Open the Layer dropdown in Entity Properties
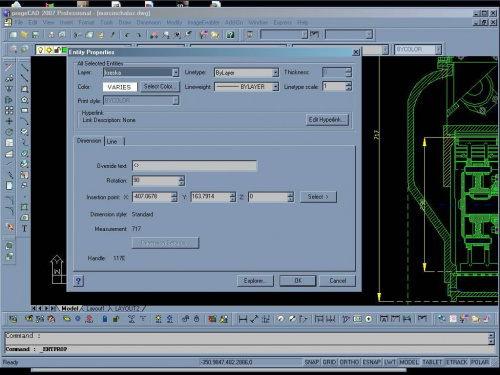Image resolution: width=500 pixels, height=375 pixels. click(x=175, y=72)
